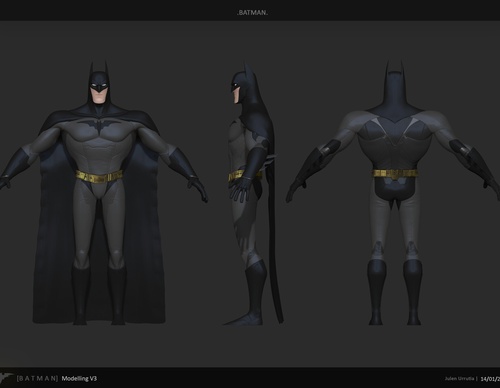Click the bat logo icon in footer
Viewport: 500px width, 388px height.
[6, 378]
